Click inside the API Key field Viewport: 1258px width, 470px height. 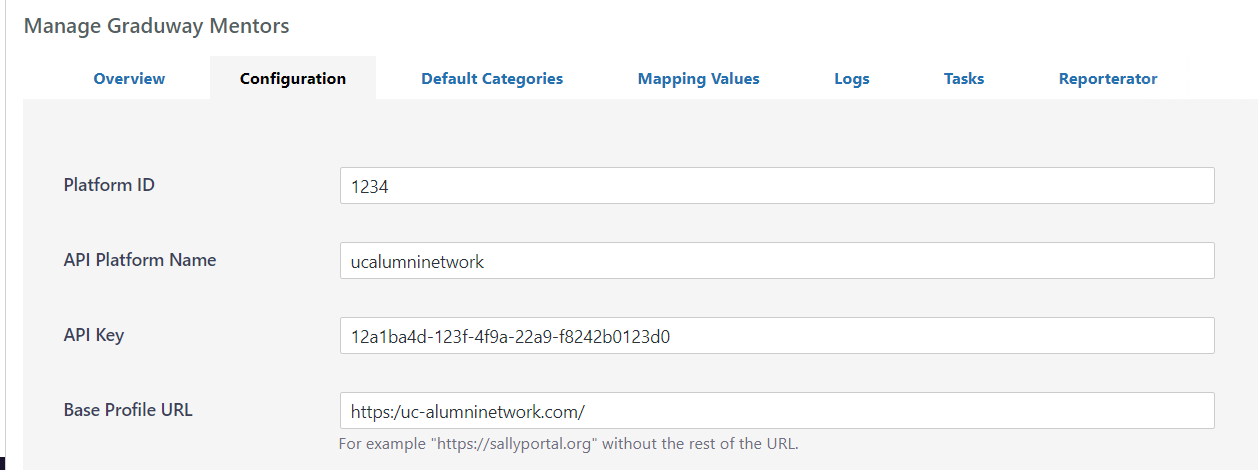pyautogui.click(x=776, y=336)
